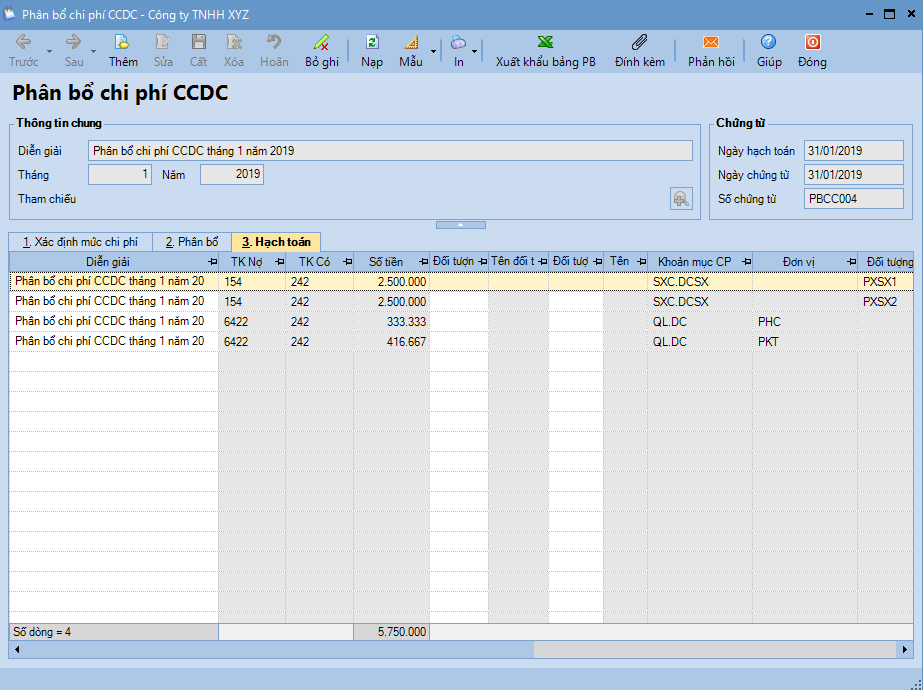Image resolution: width=923 pixels, height=690 pixels.
Task: Click the Diễn giải description text field
Action: pos(390,151)
